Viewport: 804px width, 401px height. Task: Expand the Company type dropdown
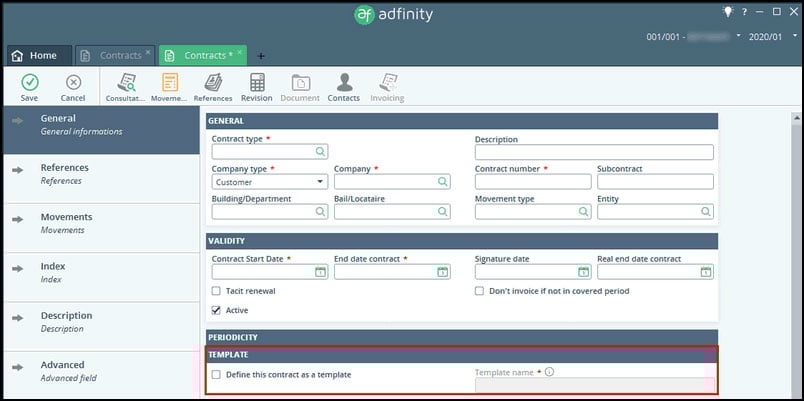(x=320, y=182)
